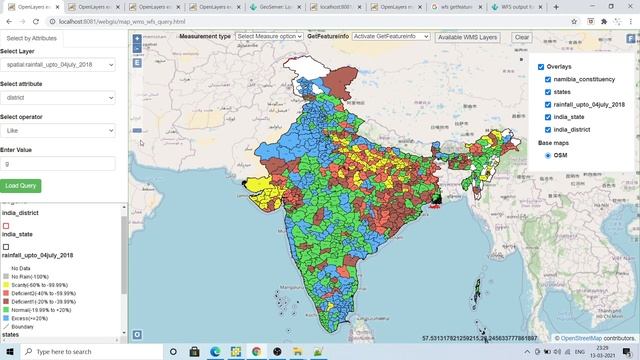The height and width of the screenshot is (360, 640).
Task: Toggle namibia_constituency layer checkbox
Action: (548, 79)
